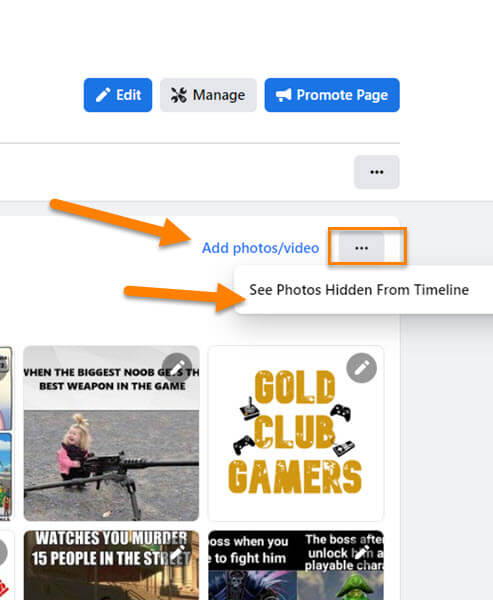
Task: Open the Watches You Murder meme photo
Action: 111,565
